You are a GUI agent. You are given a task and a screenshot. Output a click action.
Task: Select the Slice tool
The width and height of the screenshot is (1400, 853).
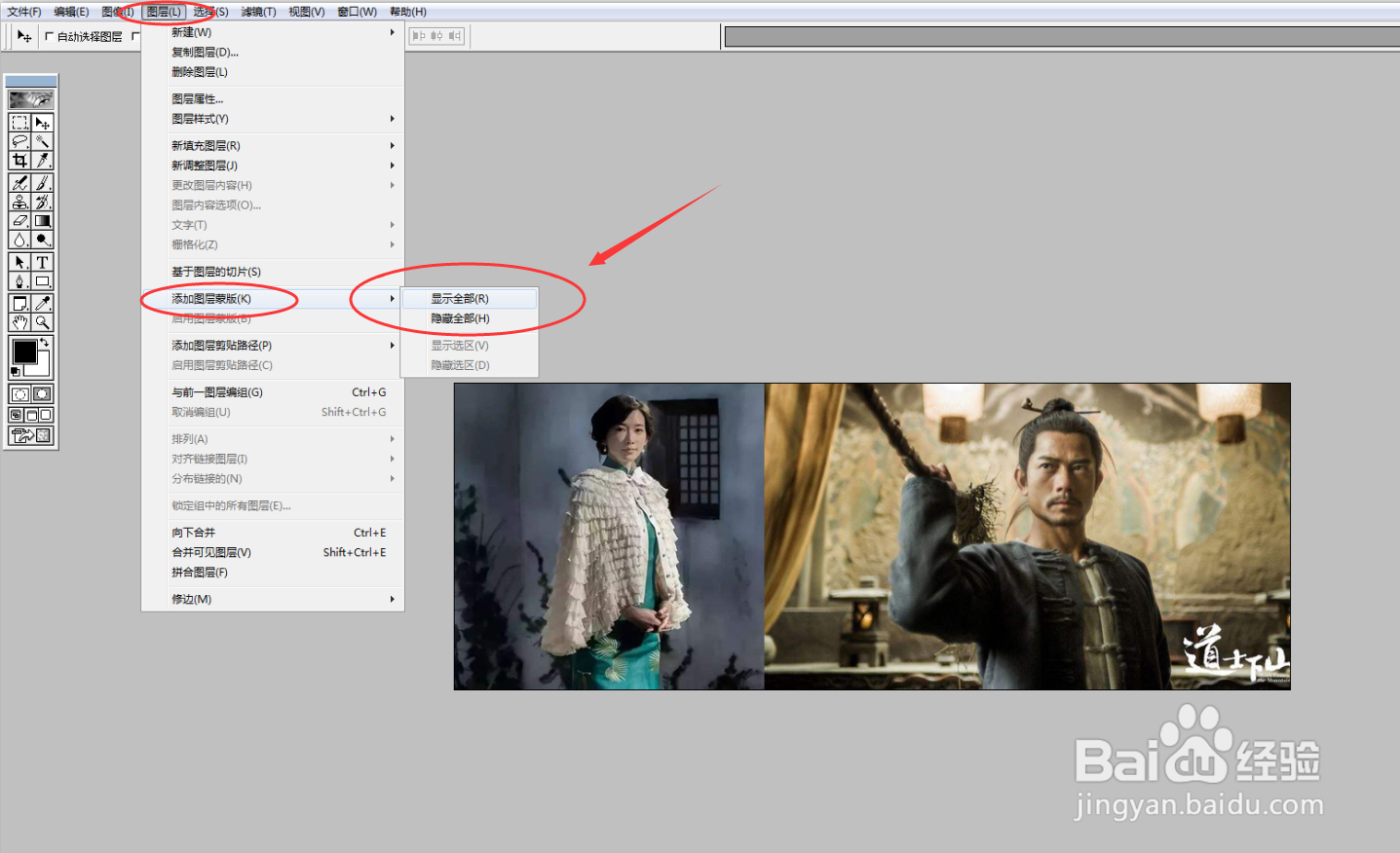click(43, 161)
